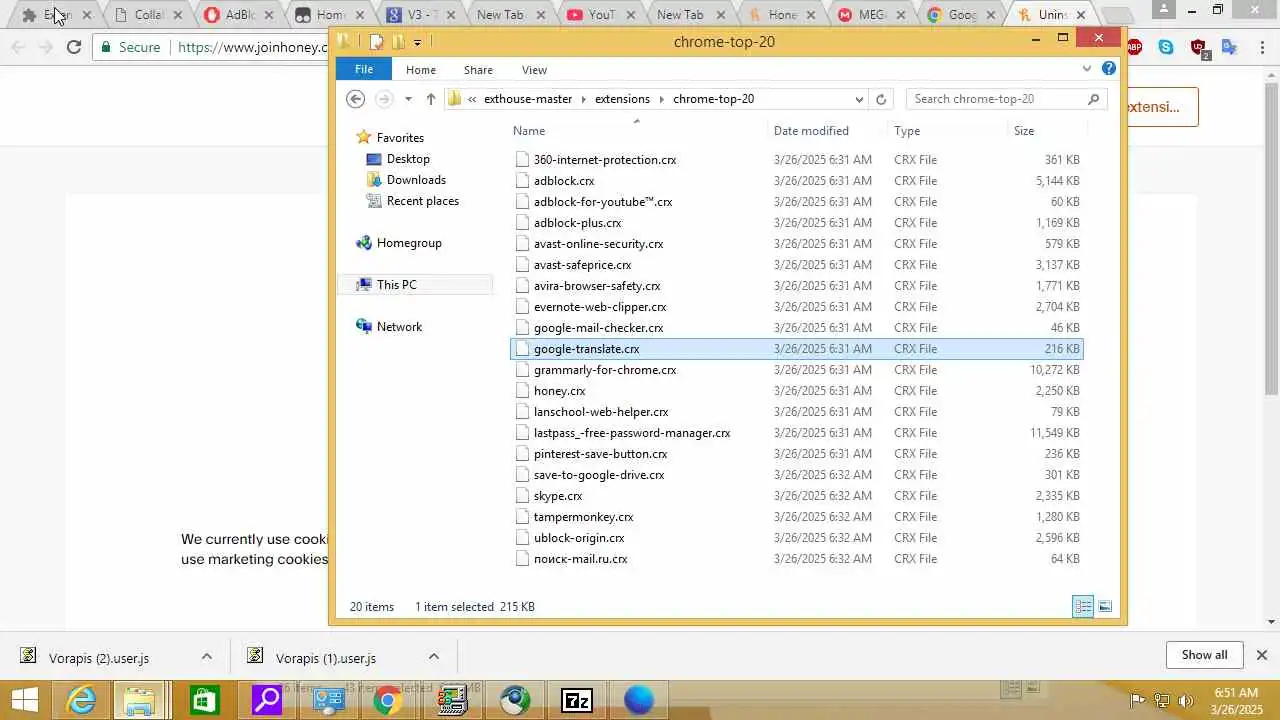Select This PC in navigation pane
This screenshot has height=720, width=1280.
(396, 285)
